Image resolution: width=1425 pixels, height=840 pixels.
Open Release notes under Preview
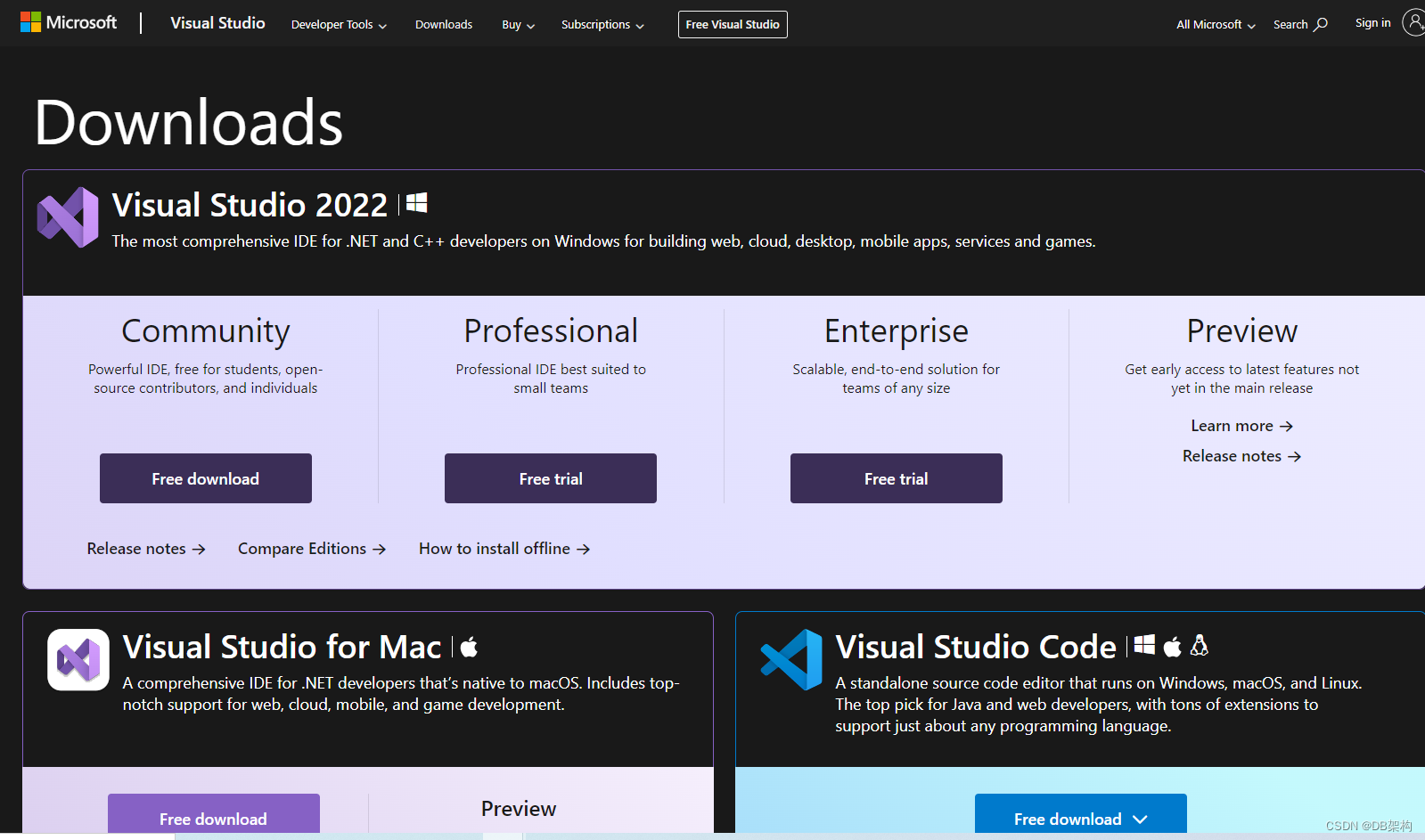pos(1241,456)
